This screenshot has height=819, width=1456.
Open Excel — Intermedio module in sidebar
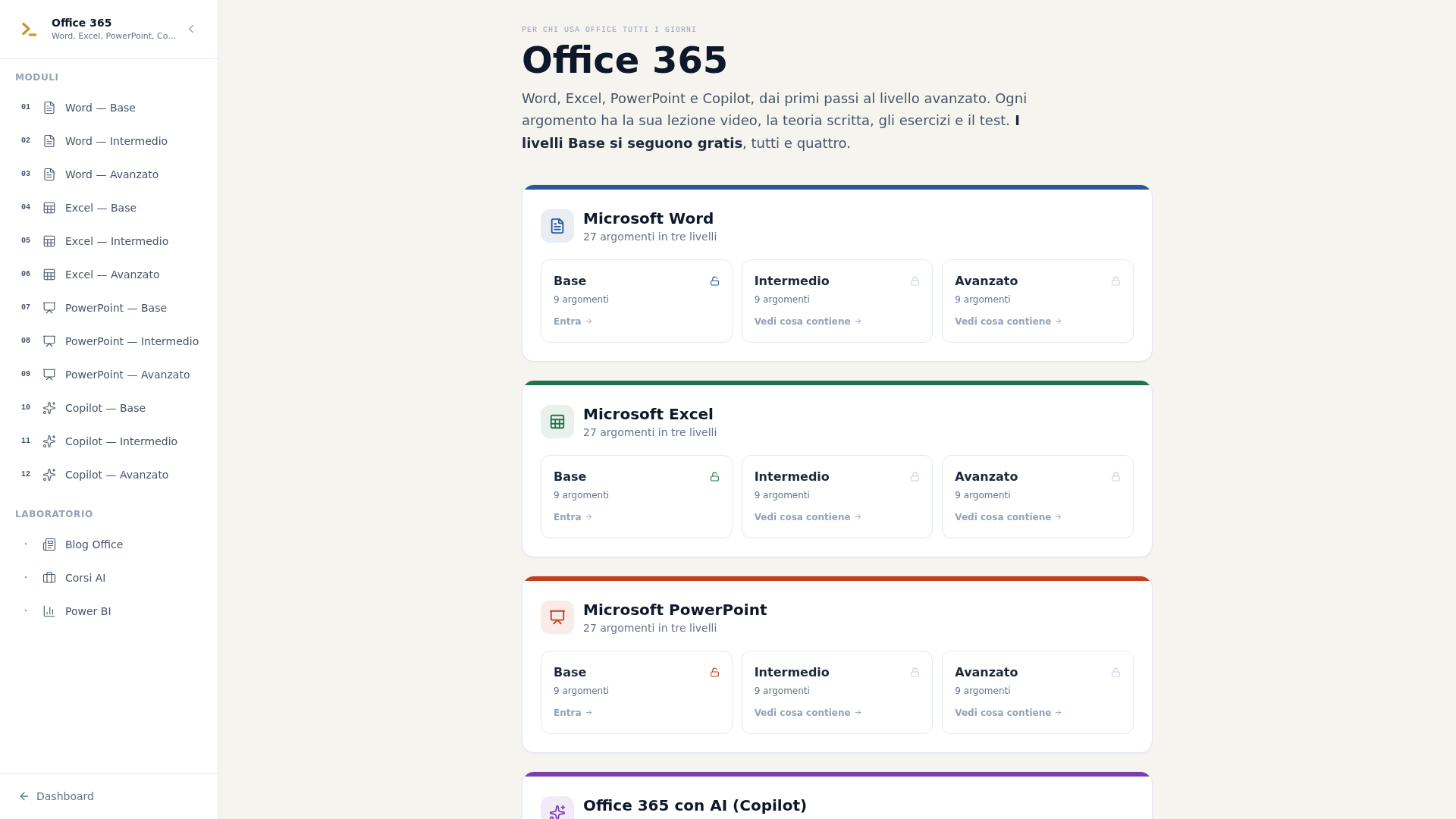pyautogui.click(x=108, y=241)
